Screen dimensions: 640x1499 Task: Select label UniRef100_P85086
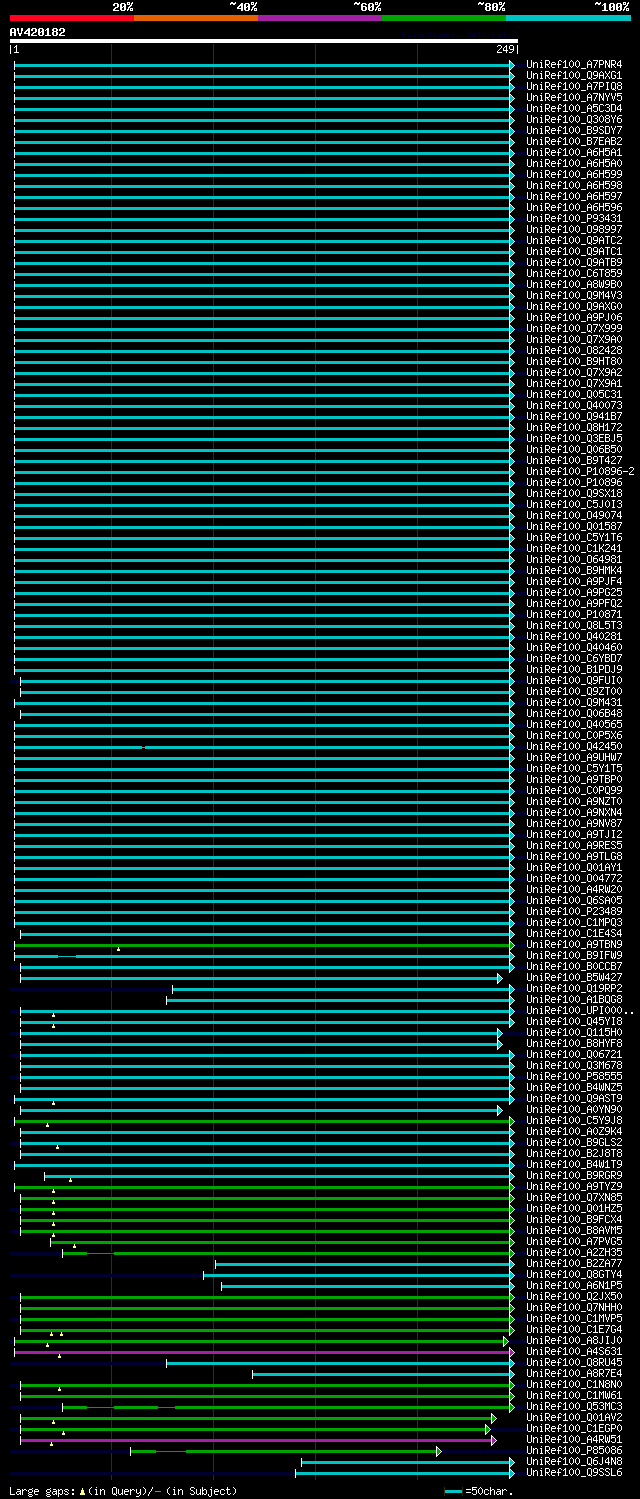[574, 1450]
